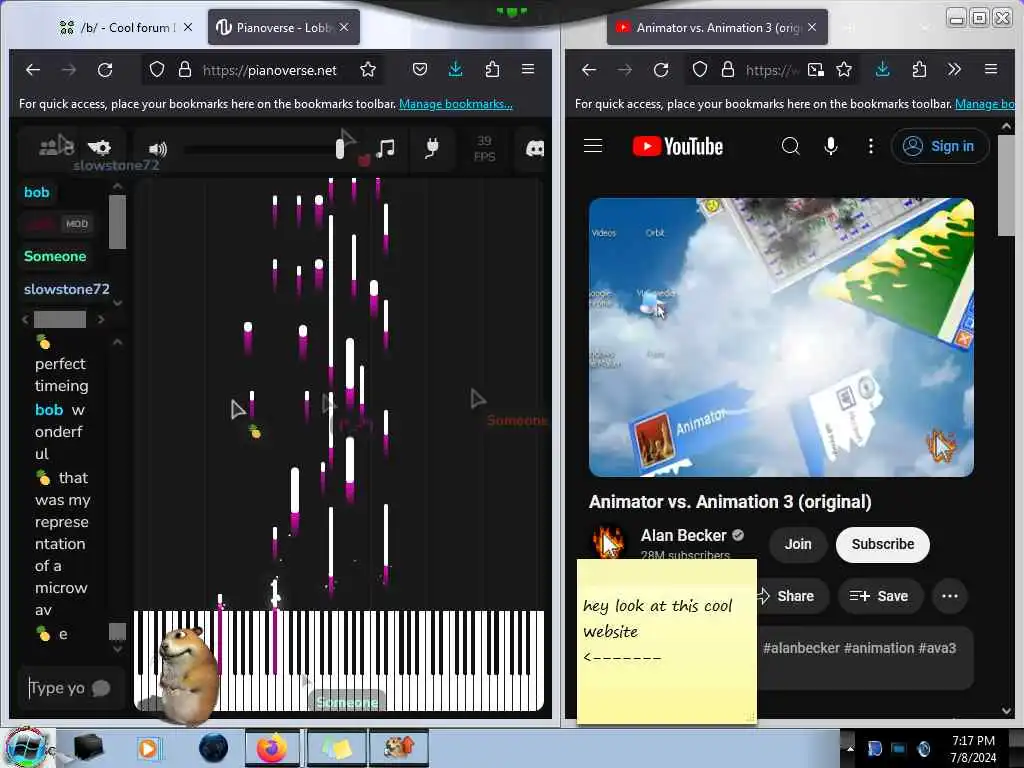
Task: Click left arrow of horizontal scrollbar
Action: pos(25,319)
